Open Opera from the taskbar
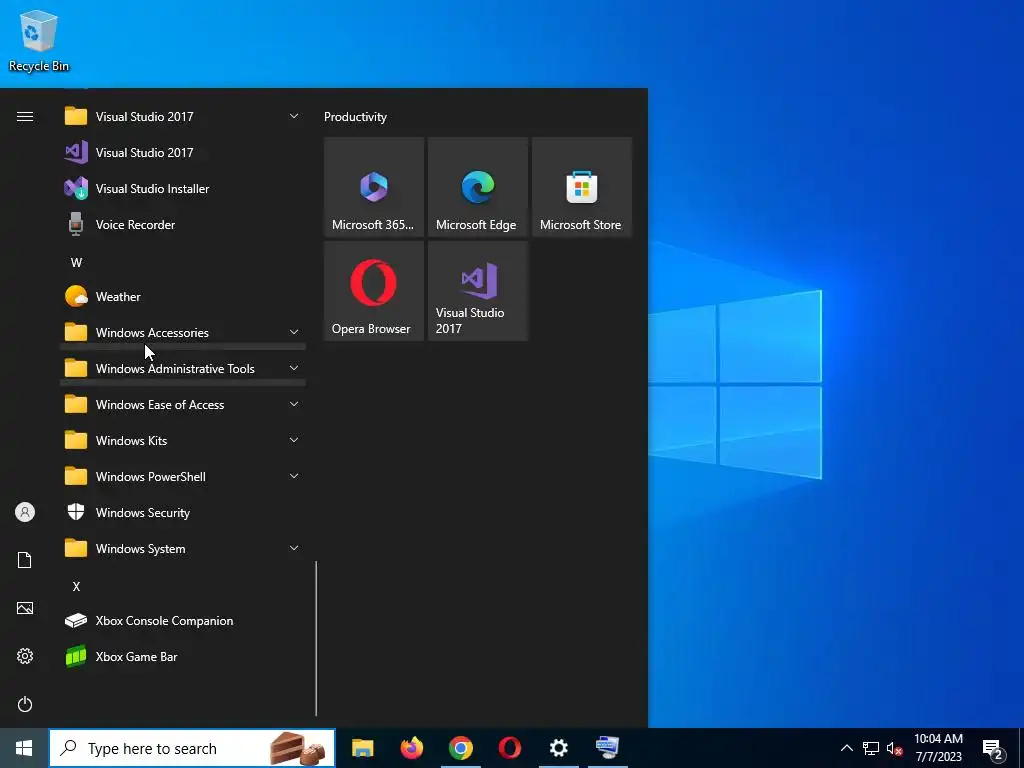Image resolution: width=1024 pixels, height=768 pixels. click(x=509, y=748)
